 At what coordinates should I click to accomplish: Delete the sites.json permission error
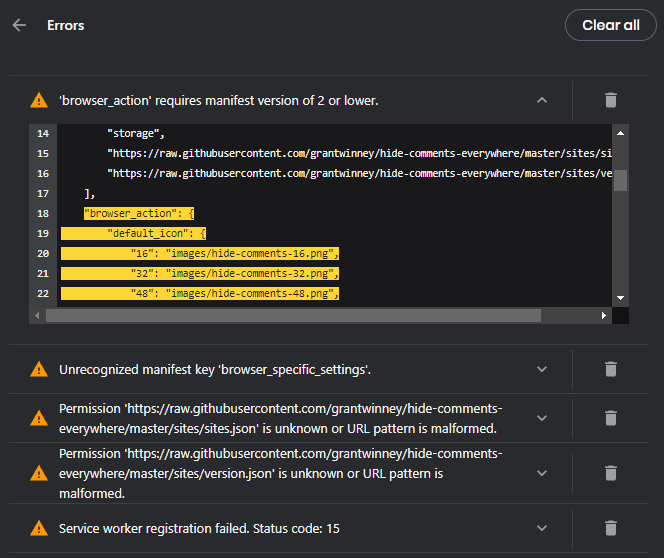point(610,418)
